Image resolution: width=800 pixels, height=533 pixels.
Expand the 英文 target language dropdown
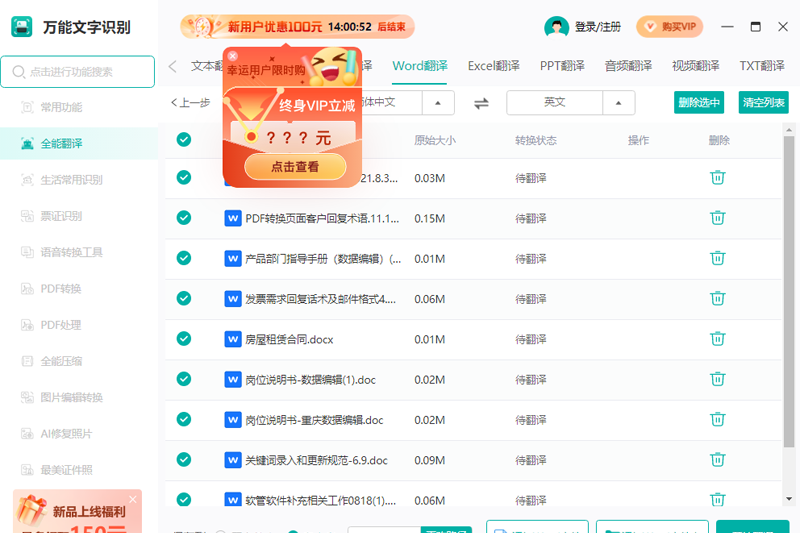(618, 103)
